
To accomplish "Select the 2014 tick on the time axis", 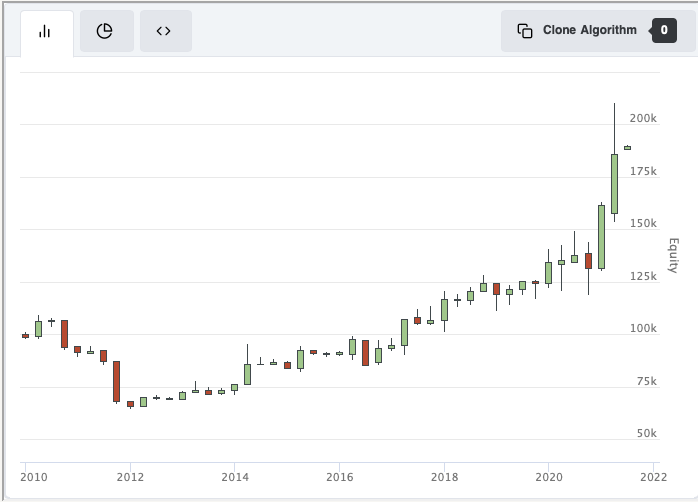I will click(234, 476).
